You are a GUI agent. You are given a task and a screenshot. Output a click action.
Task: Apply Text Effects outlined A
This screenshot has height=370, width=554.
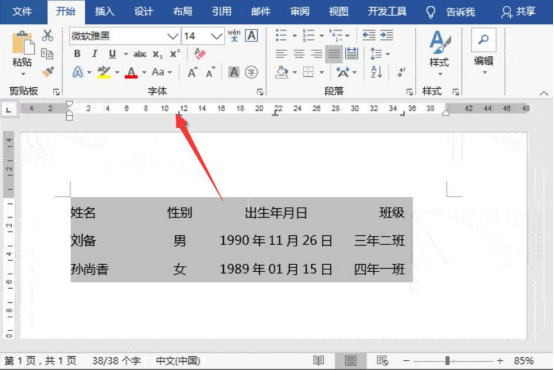78,72
